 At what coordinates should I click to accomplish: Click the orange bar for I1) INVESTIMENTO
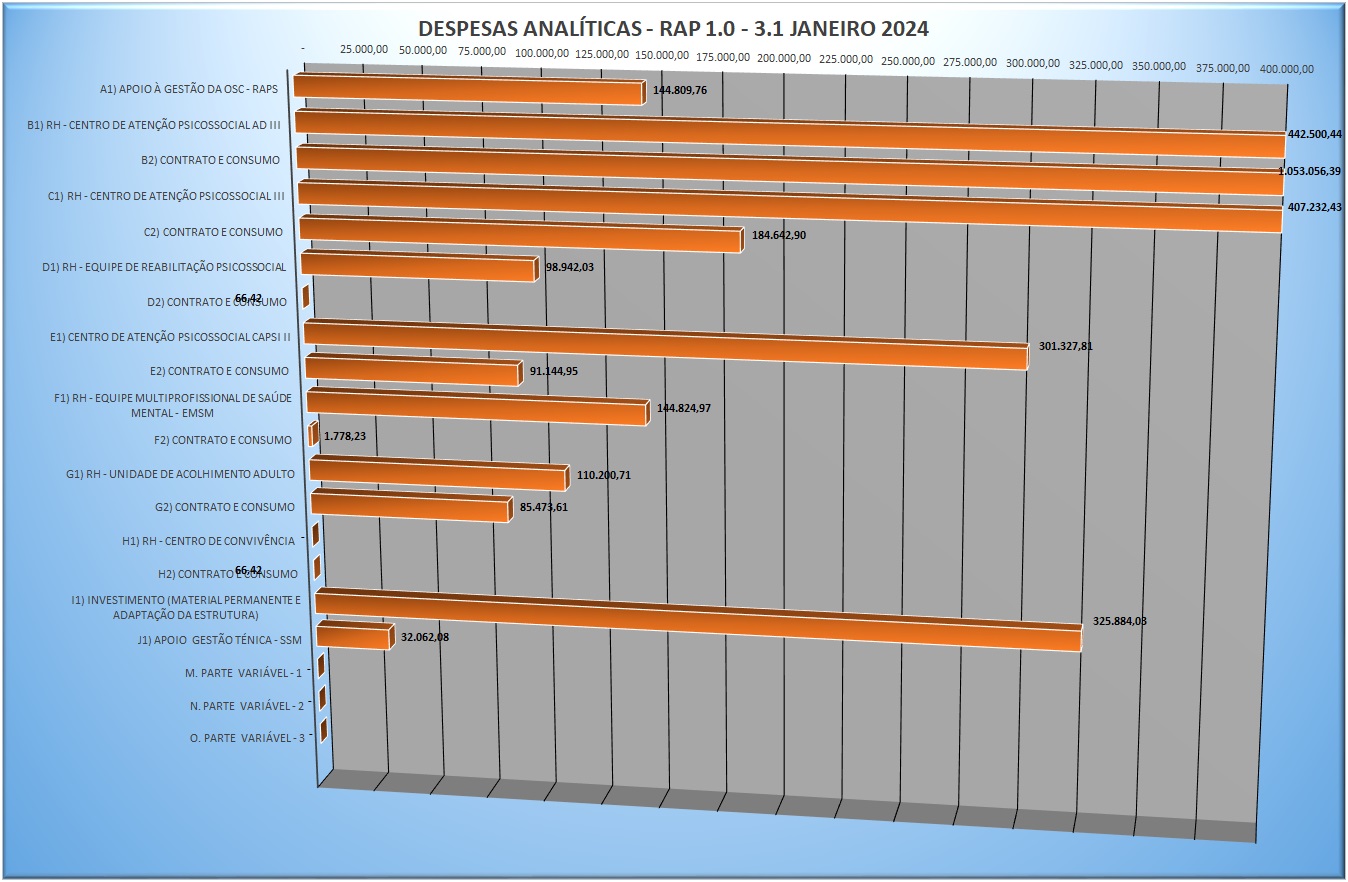pyautogui.click(x=698, y=620)
